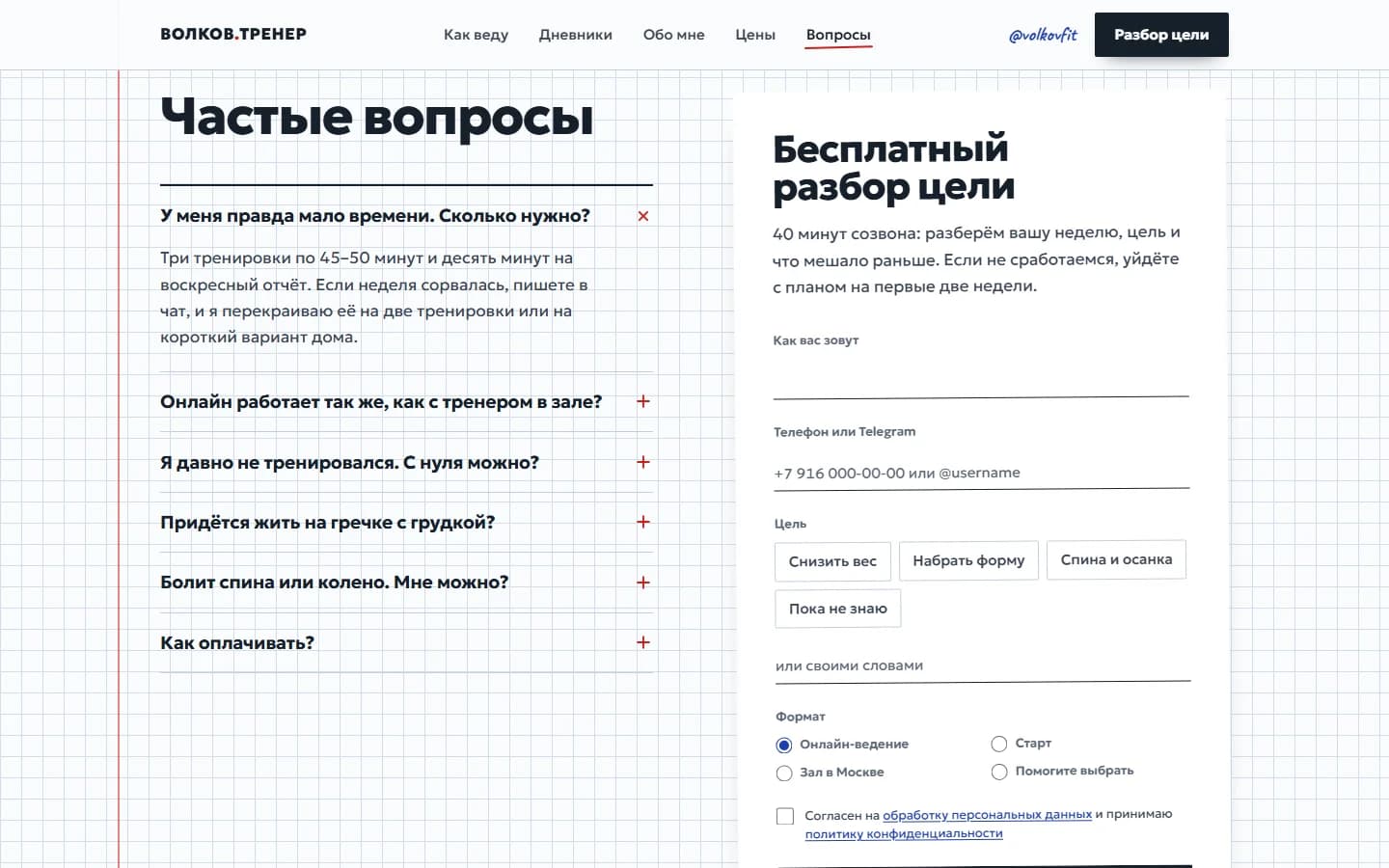Open plus icon beside 'Придётся жить на гречке с грудкой?'
This screenshot has width=1389, height=868.
pos(643,522)
